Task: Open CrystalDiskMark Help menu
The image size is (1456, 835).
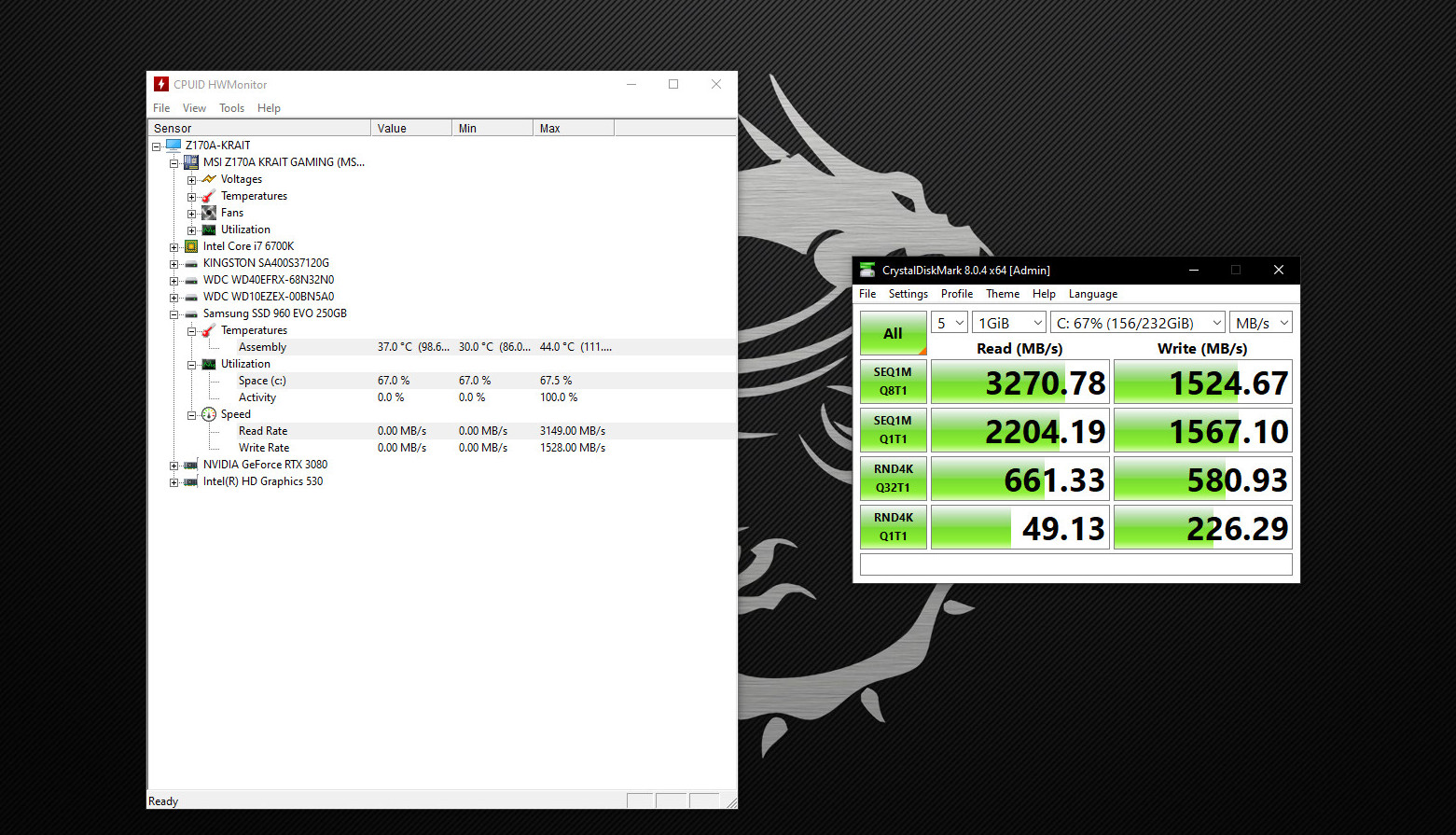Action: coord(1044,294)
